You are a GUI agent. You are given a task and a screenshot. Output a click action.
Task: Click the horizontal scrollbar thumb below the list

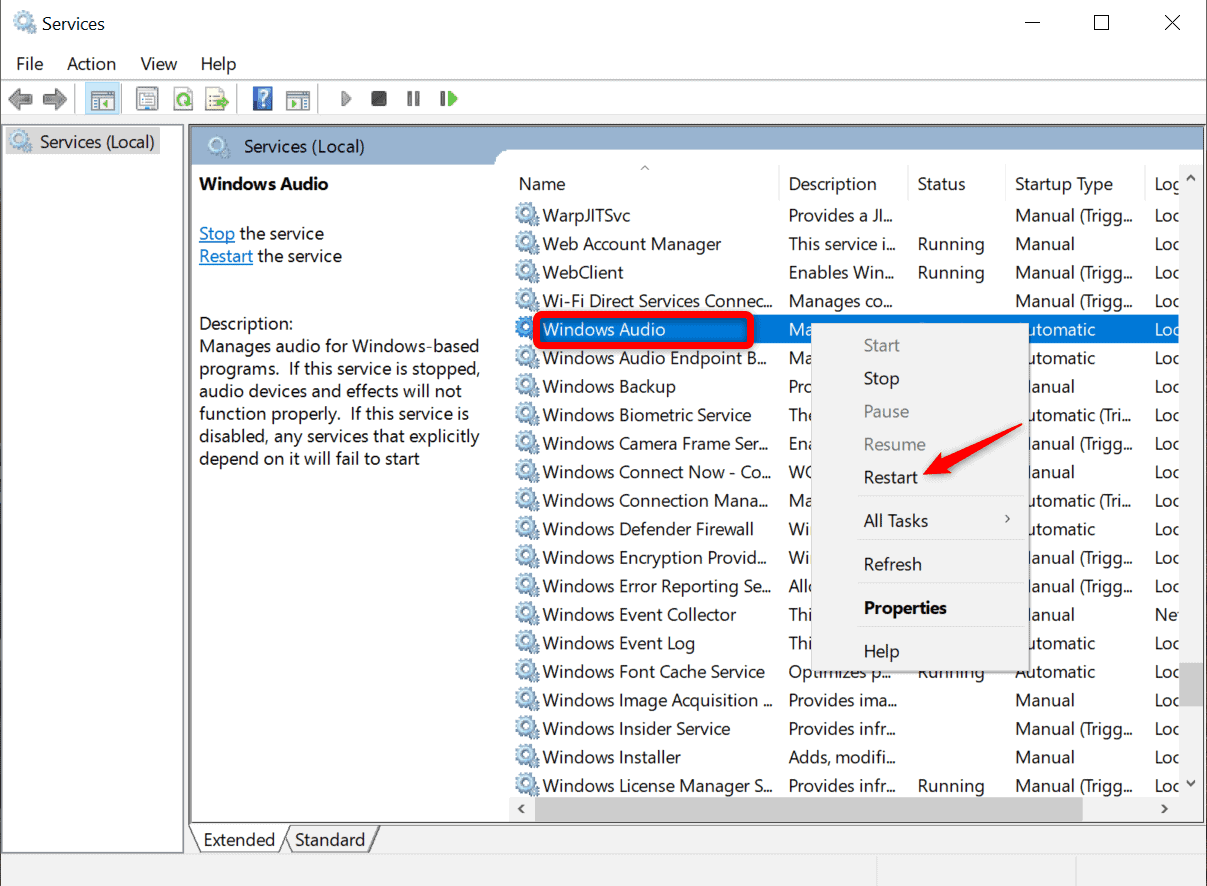coord(808,809)
